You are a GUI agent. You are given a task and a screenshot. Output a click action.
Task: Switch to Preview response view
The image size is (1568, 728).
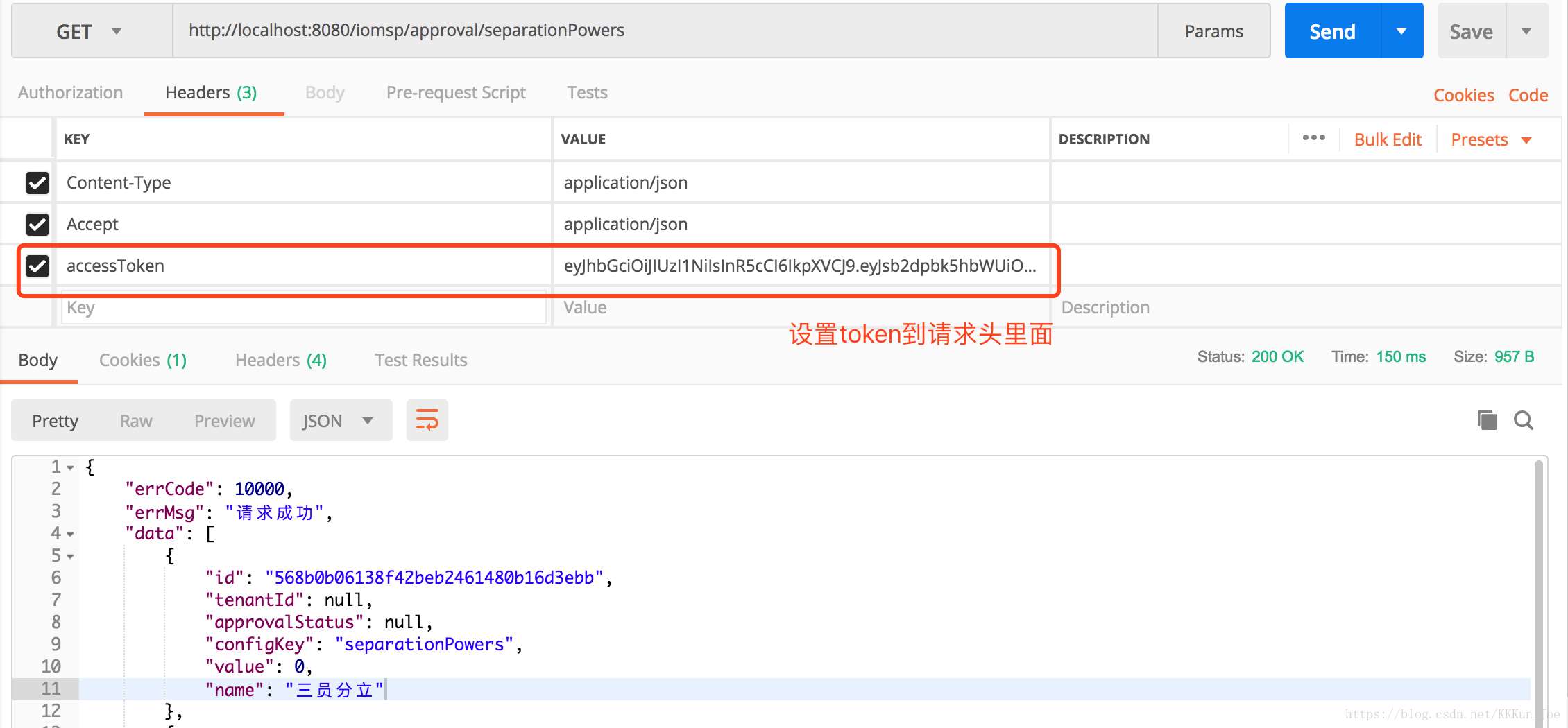pyautogui.click(x=225, y=421)
